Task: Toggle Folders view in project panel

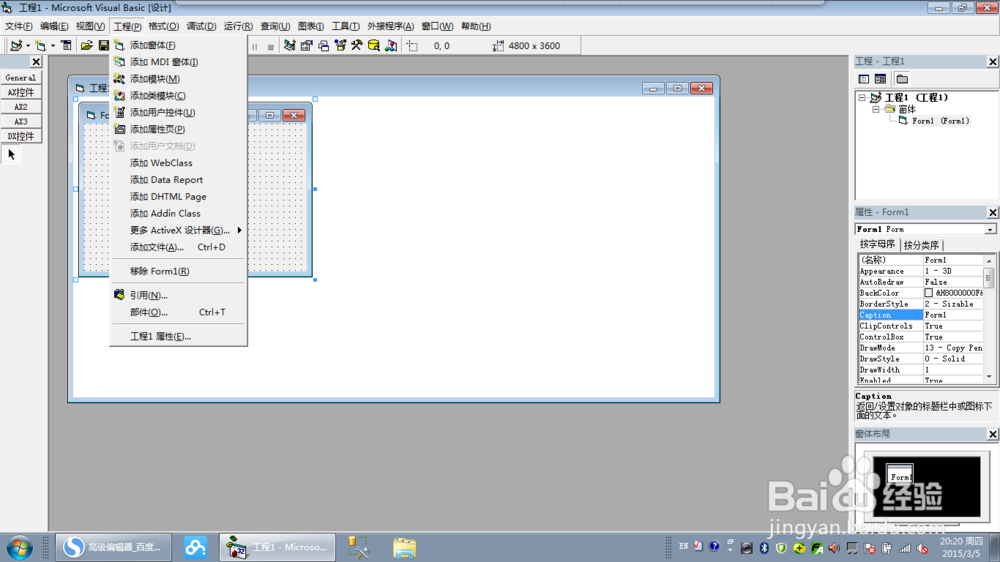Action: (x=902, y=79)
